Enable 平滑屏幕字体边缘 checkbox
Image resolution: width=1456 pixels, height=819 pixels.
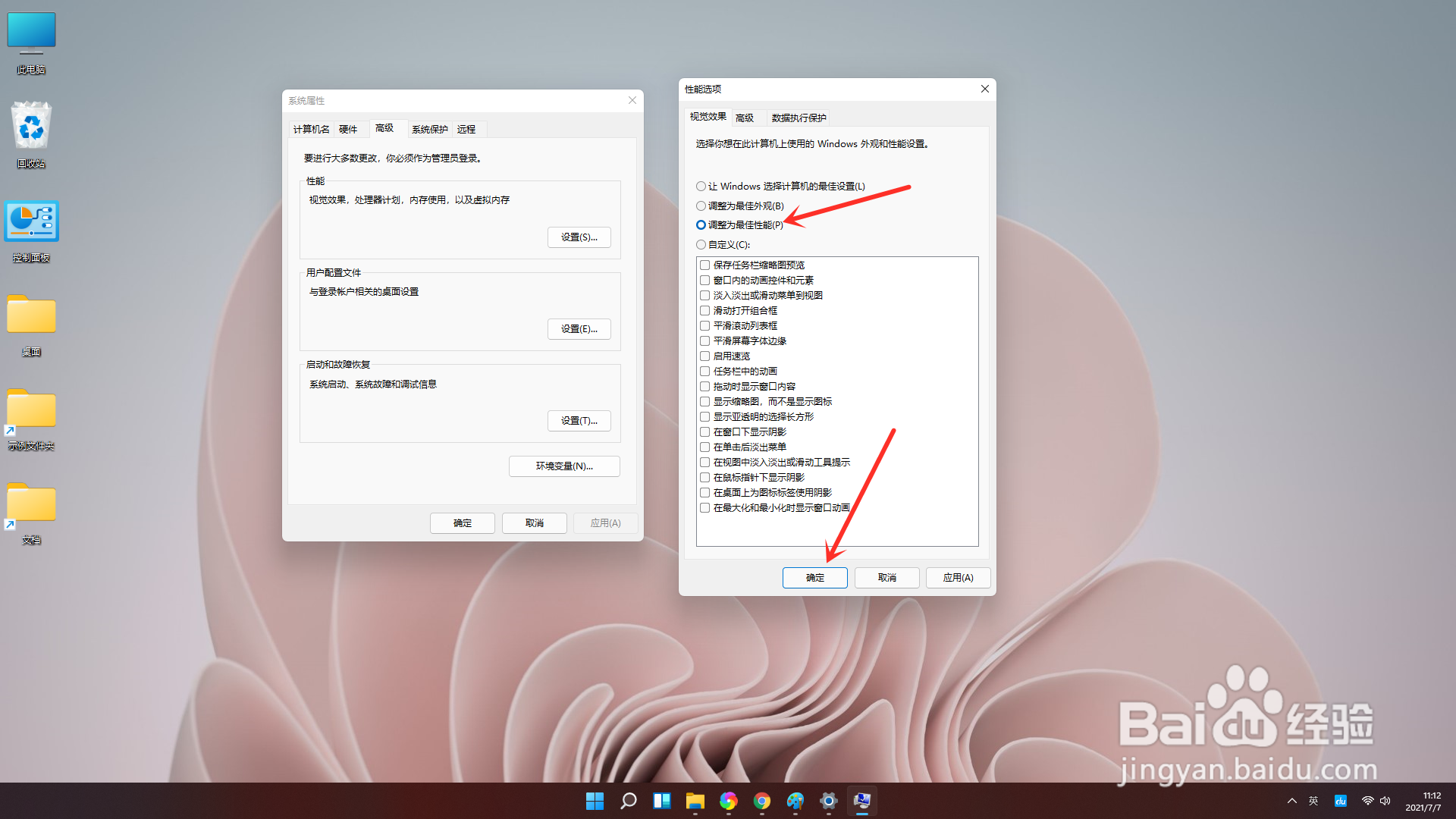coord(705,341)
